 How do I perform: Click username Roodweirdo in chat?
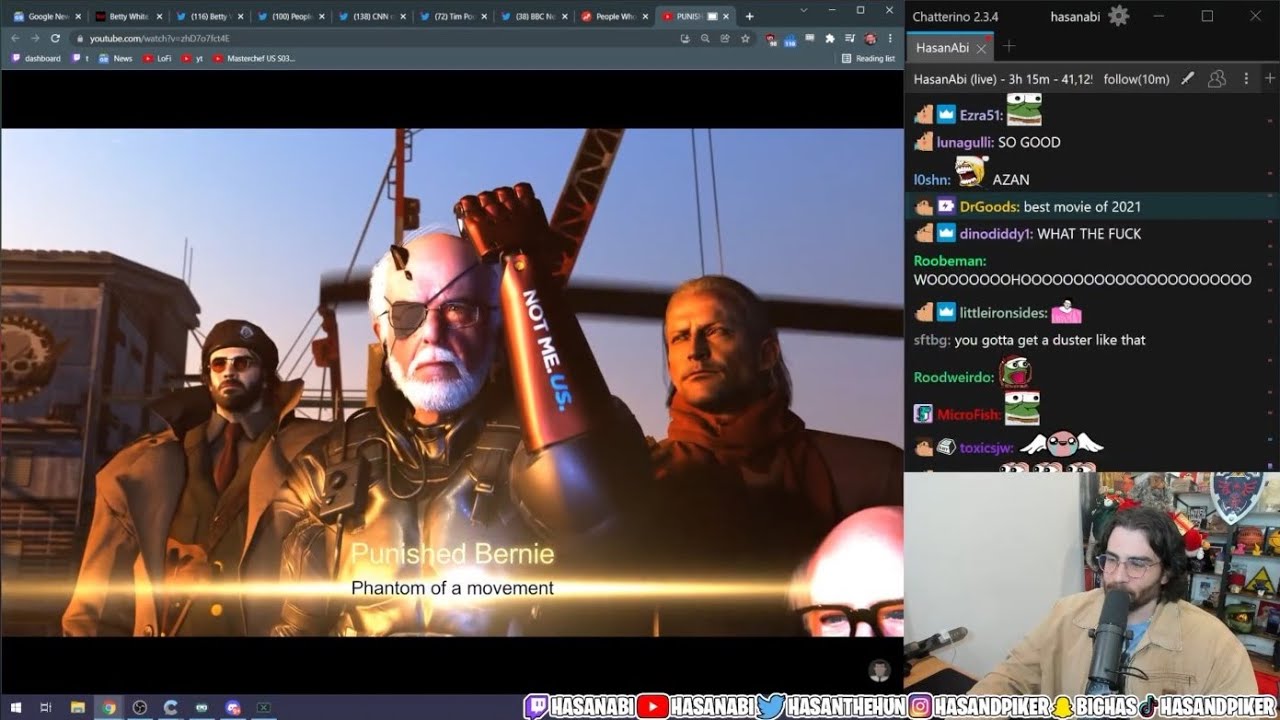pos(954,378)
